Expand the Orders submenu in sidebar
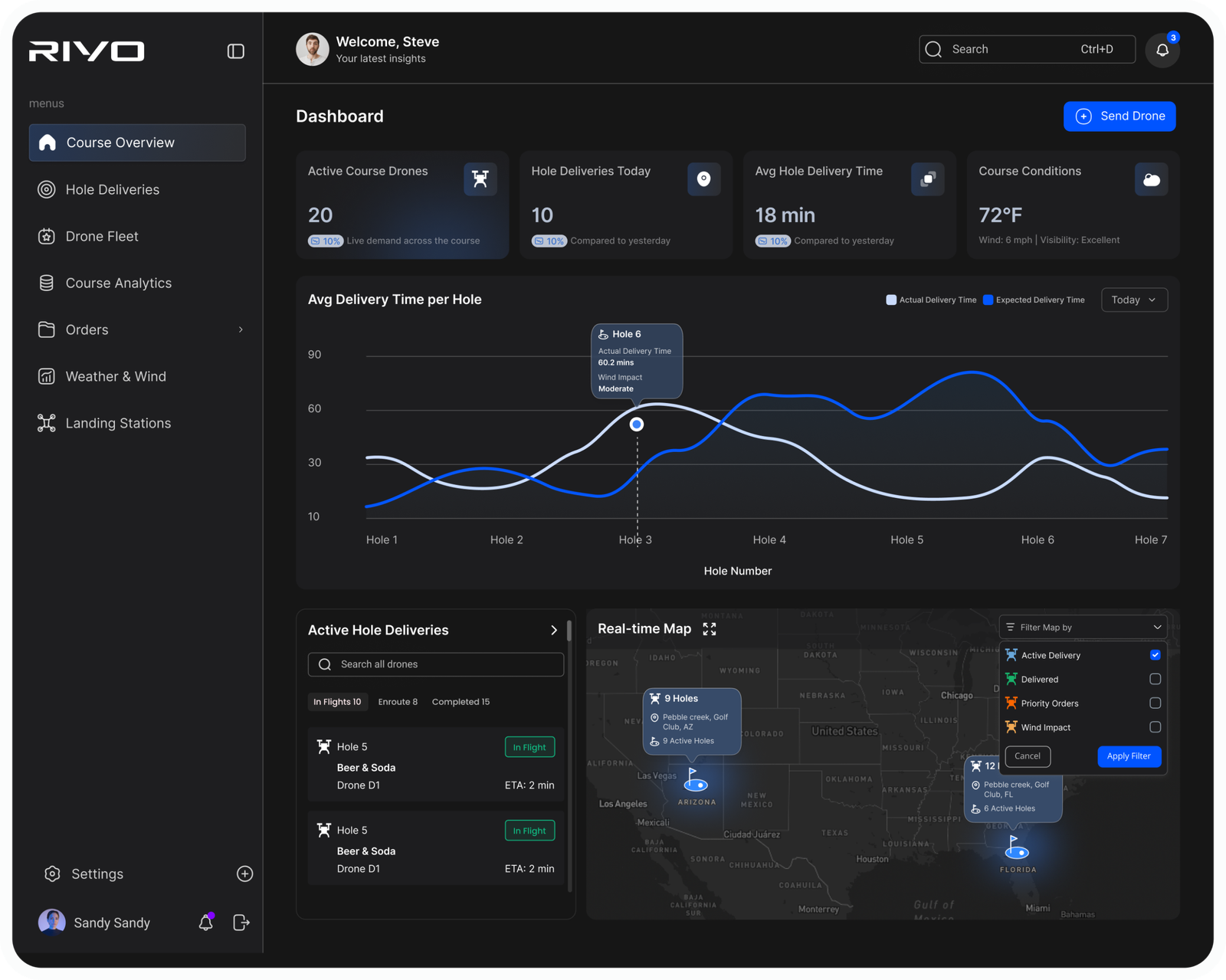 [241, 329]
